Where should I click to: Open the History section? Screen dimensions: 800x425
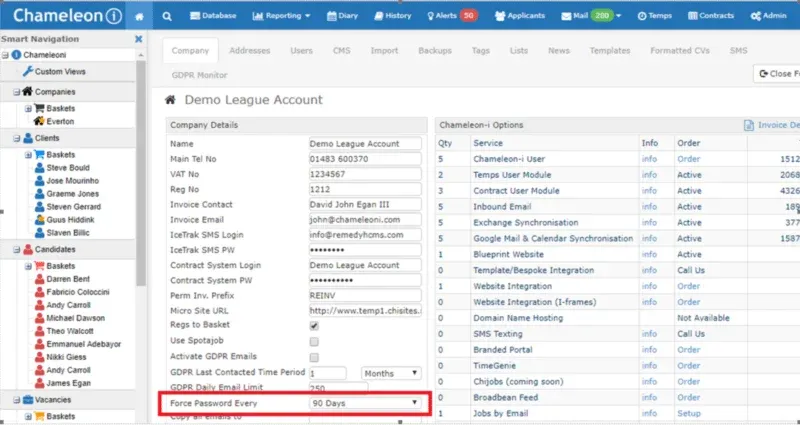point(393,16)
